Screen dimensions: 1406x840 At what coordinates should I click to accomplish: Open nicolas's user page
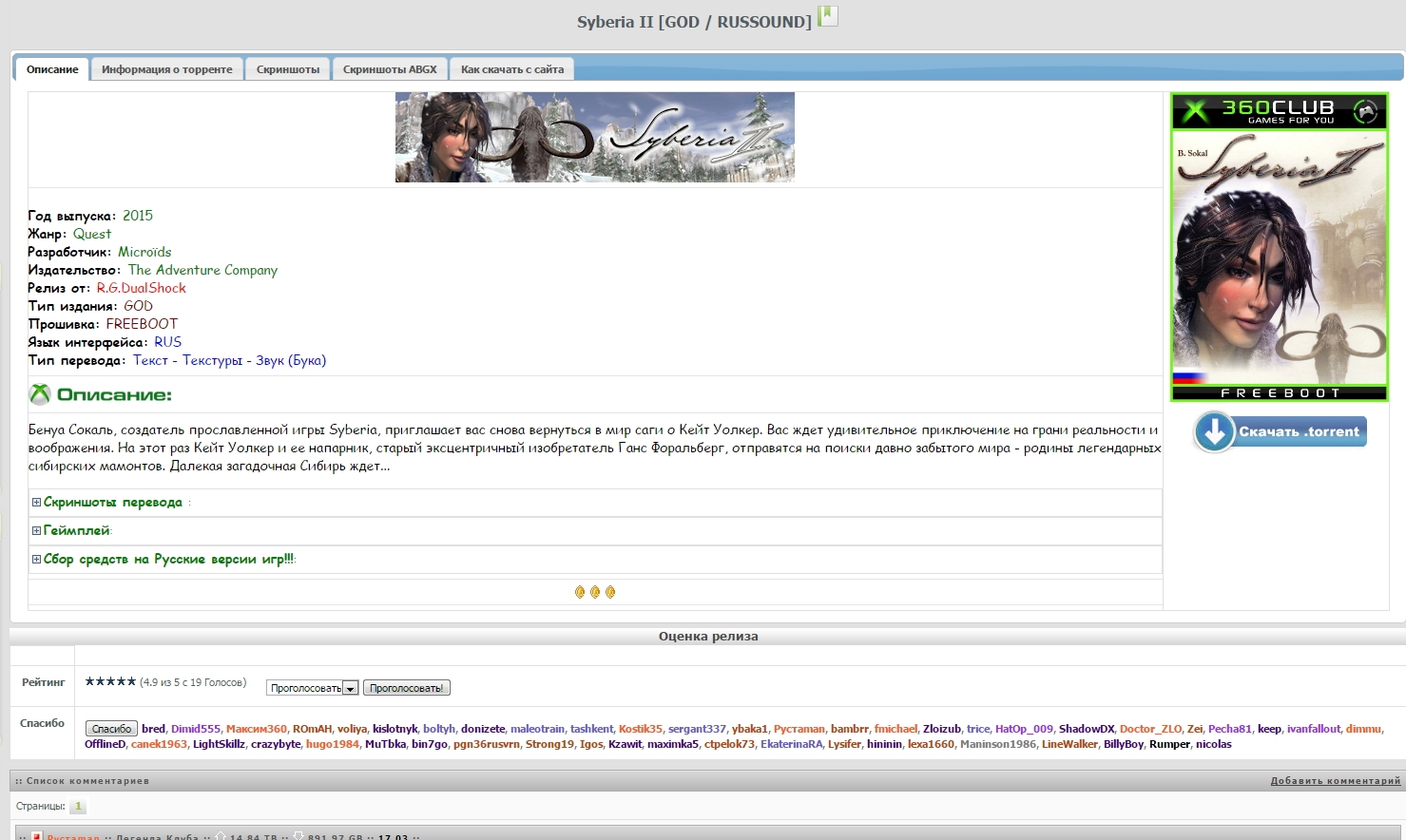tap(1213, 744)
